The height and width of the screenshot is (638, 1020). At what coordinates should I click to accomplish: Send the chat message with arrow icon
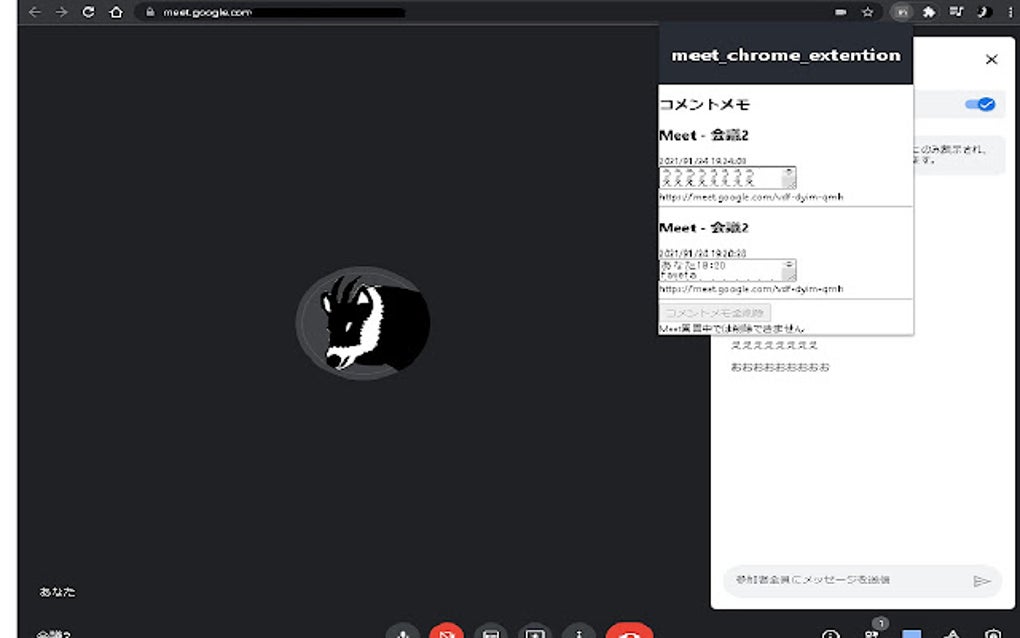pyautogui.click(x=982, y=581)
